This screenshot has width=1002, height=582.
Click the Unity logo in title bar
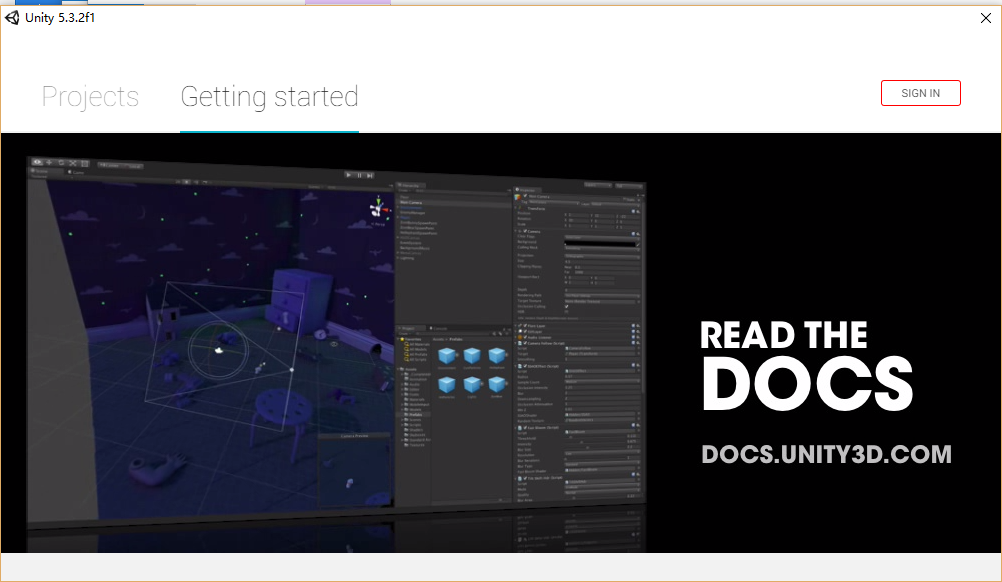tap(12, 18)
